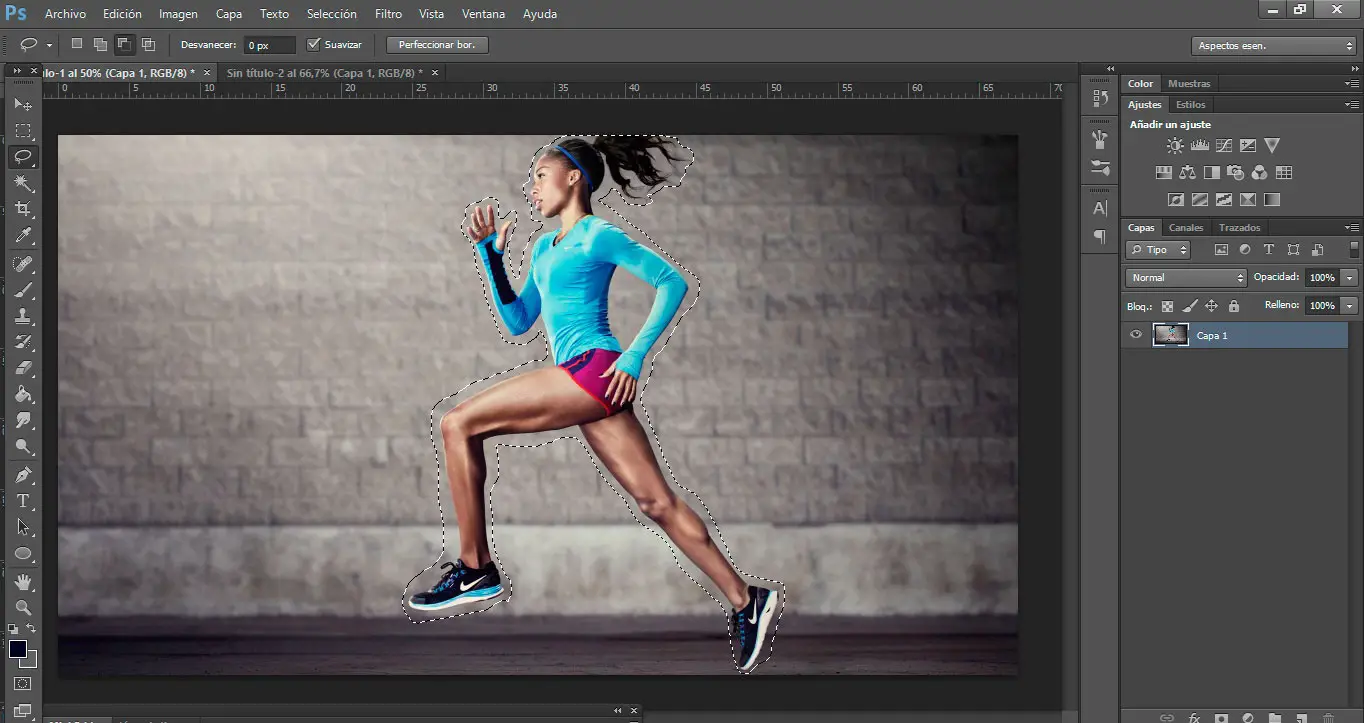Activate the Hand tool
Screen dimensions: 1364x723
click(23, 581)
